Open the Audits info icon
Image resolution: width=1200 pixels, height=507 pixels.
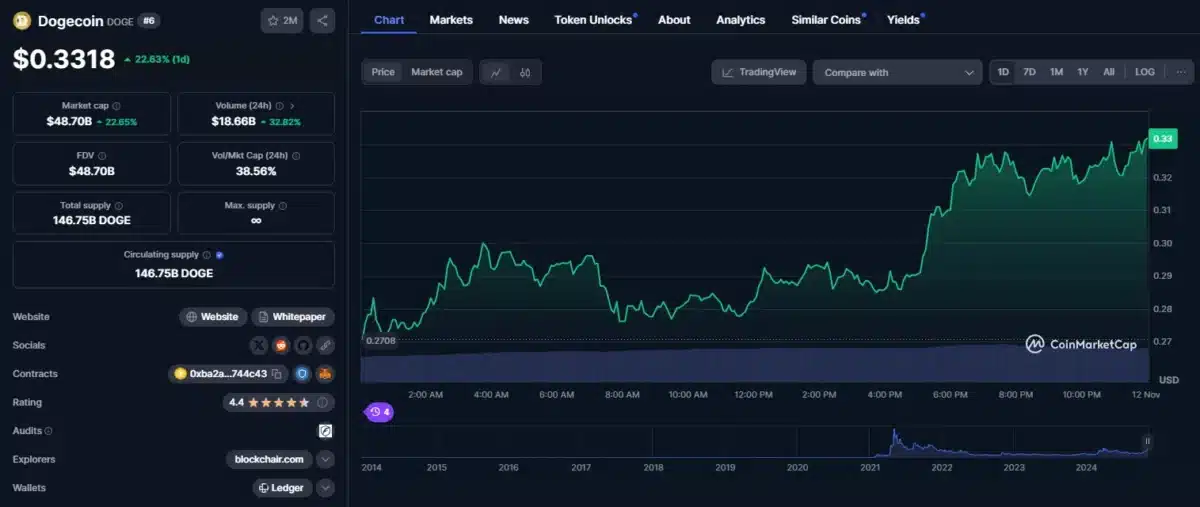[x=49, y=431]
